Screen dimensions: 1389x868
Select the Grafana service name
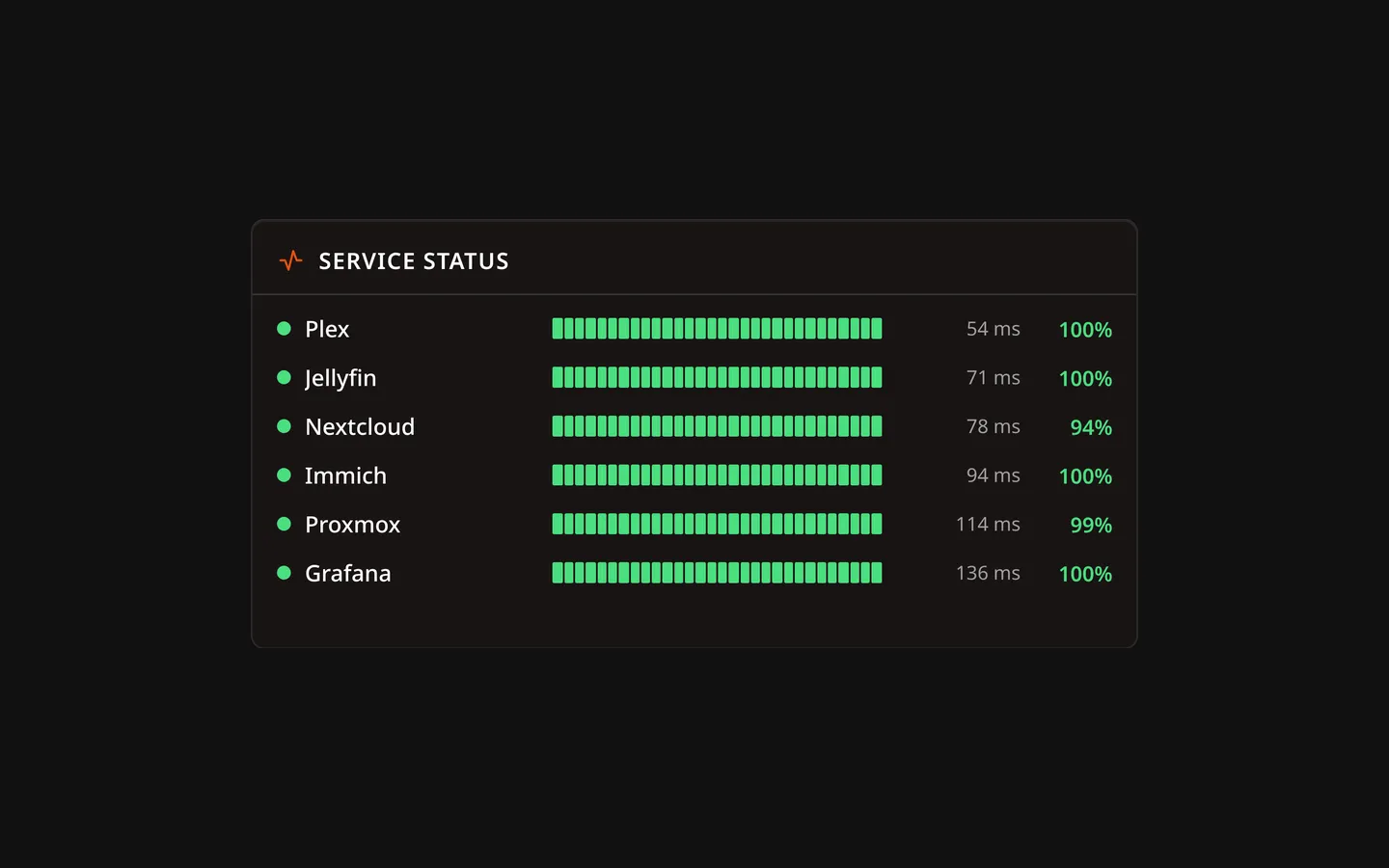click(348, 573)
